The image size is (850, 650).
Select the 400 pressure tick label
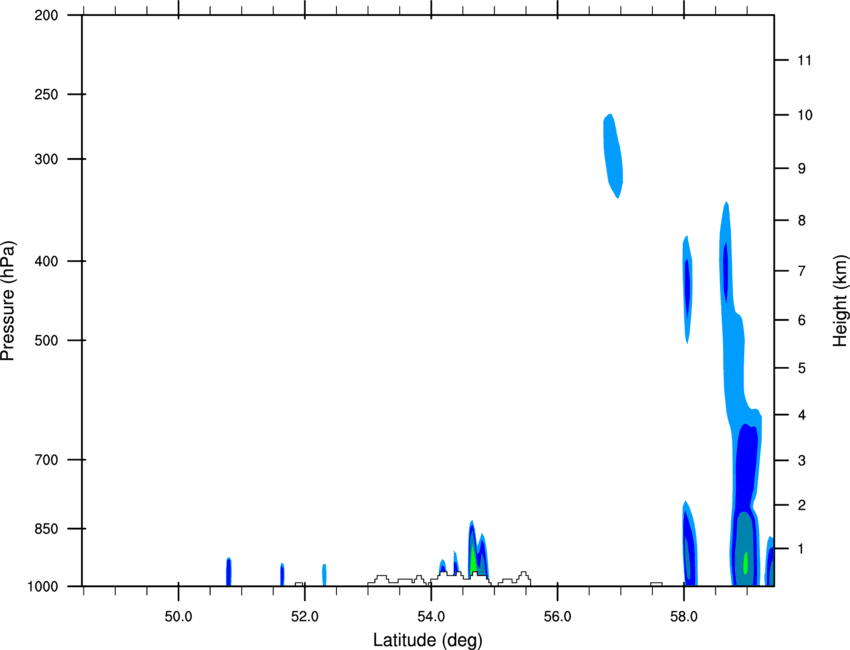47,261
